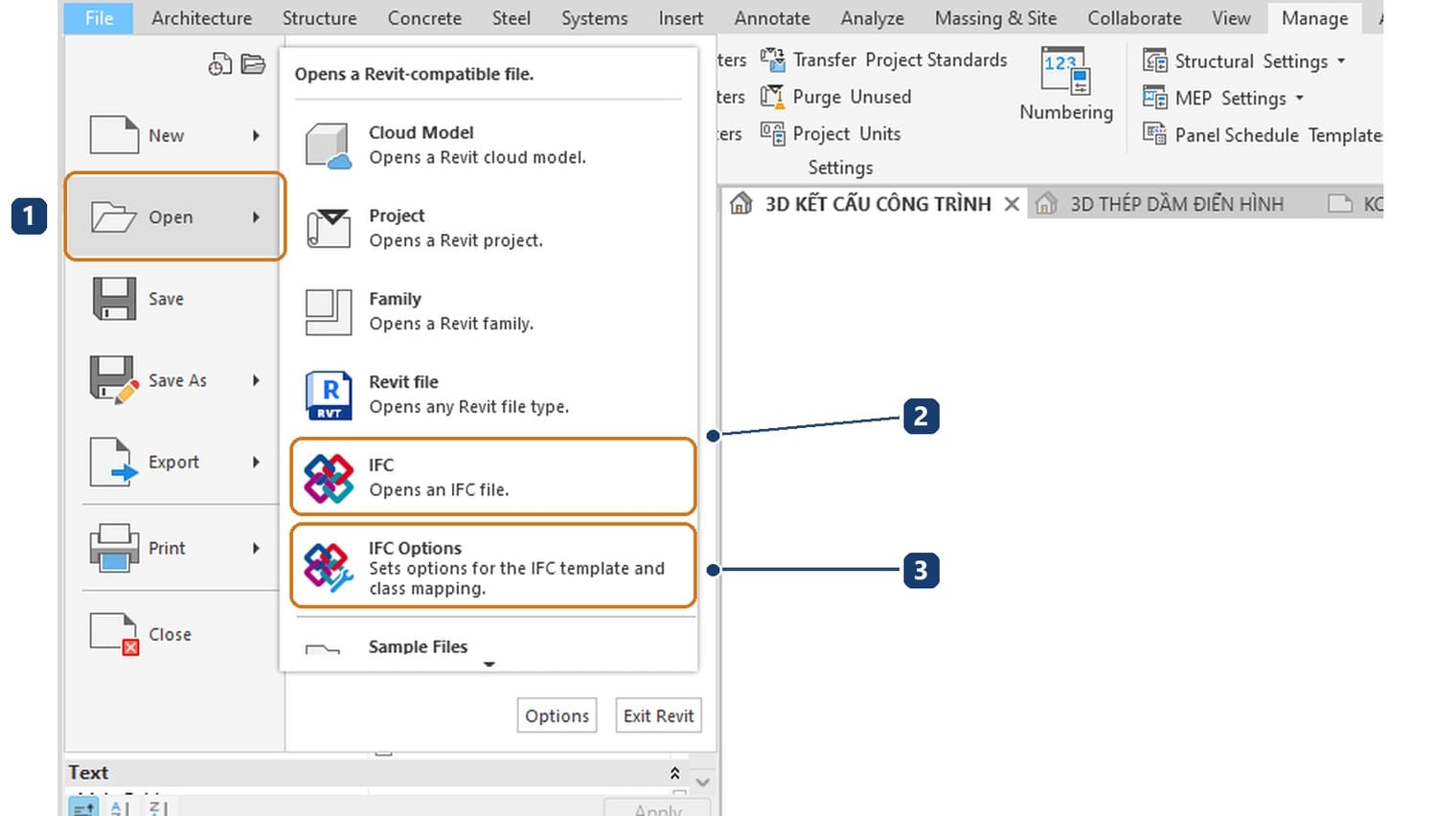The height and width of the screenshot is (816, 1456).
Task: Click the Project open icon
Action: click(x=329, y=228)
